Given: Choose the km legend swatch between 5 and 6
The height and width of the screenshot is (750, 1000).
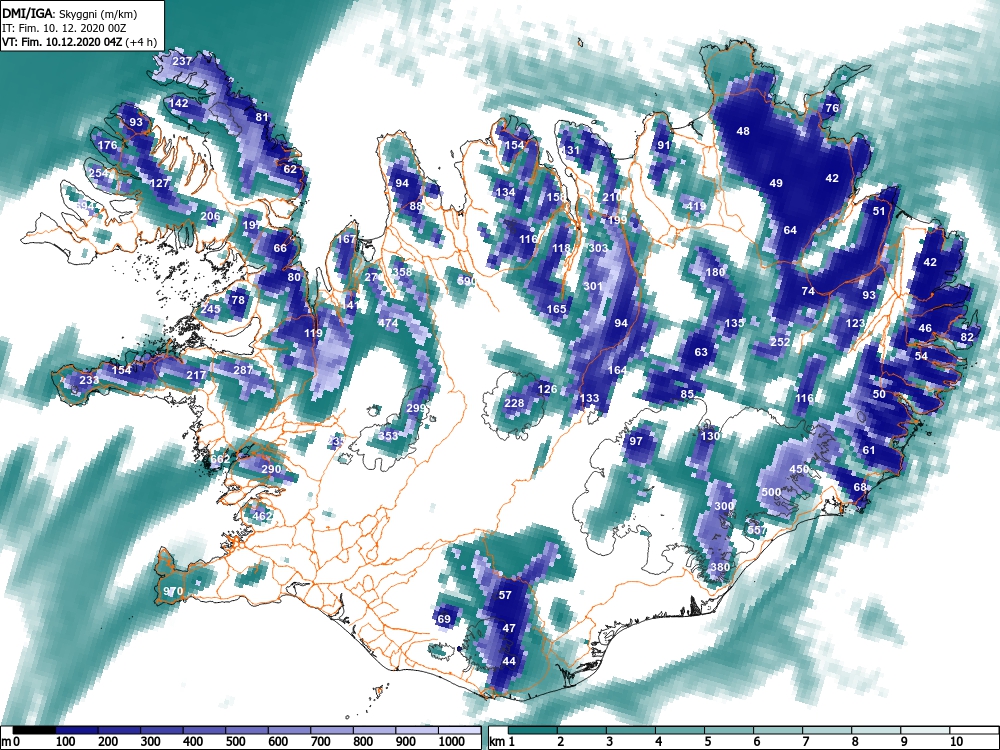Looking at the screenshot, I should coord(730,730).
